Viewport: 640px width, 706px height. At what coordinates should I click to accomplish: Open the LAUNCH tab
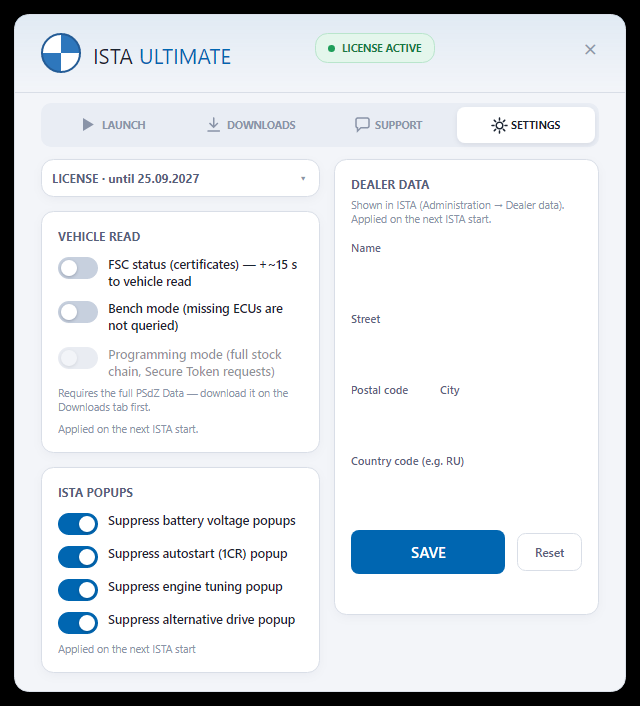pyautogui.click(x=114, y=125)
